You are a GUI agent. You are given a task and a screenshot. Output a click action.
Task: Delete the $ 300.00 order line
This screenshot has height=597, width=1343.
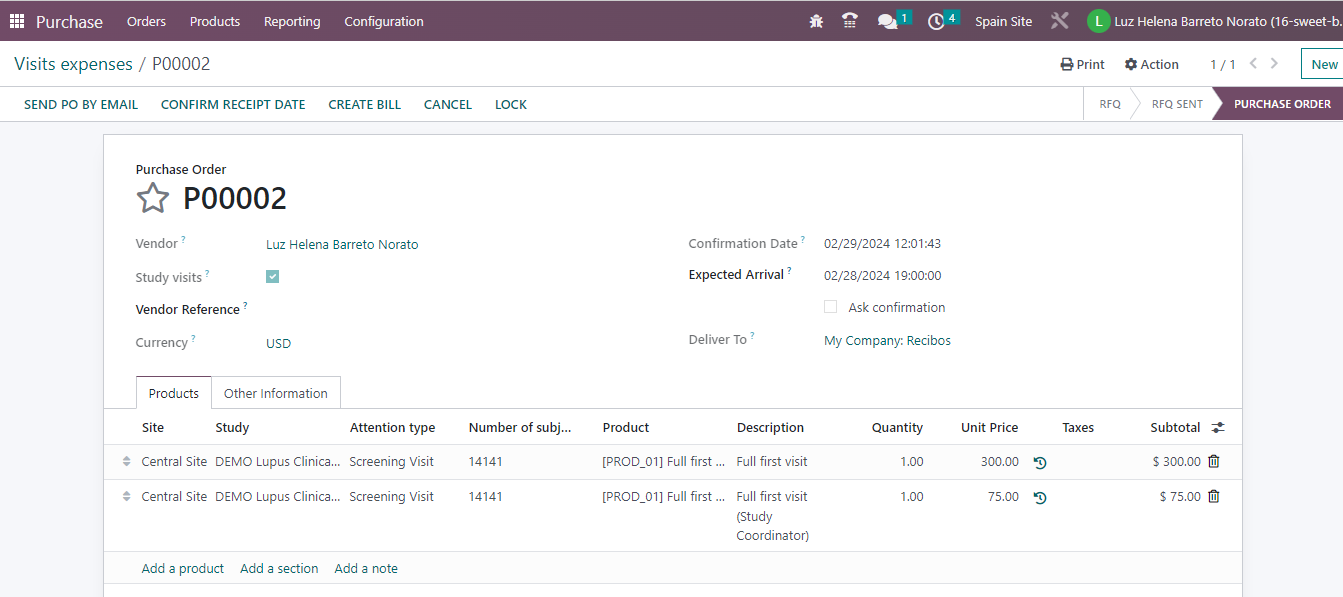[x=1214, y=461]
